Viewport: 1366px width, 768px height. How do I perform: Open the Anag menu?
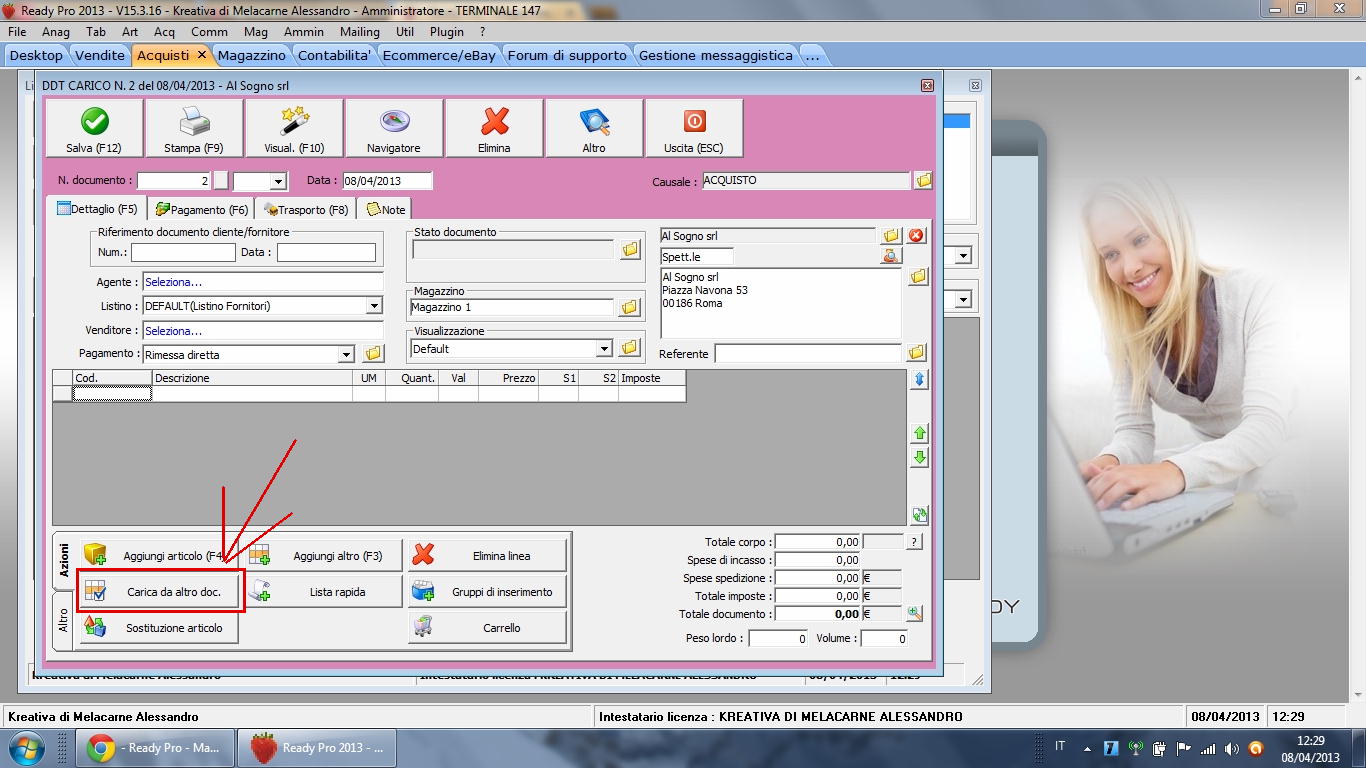56,32
